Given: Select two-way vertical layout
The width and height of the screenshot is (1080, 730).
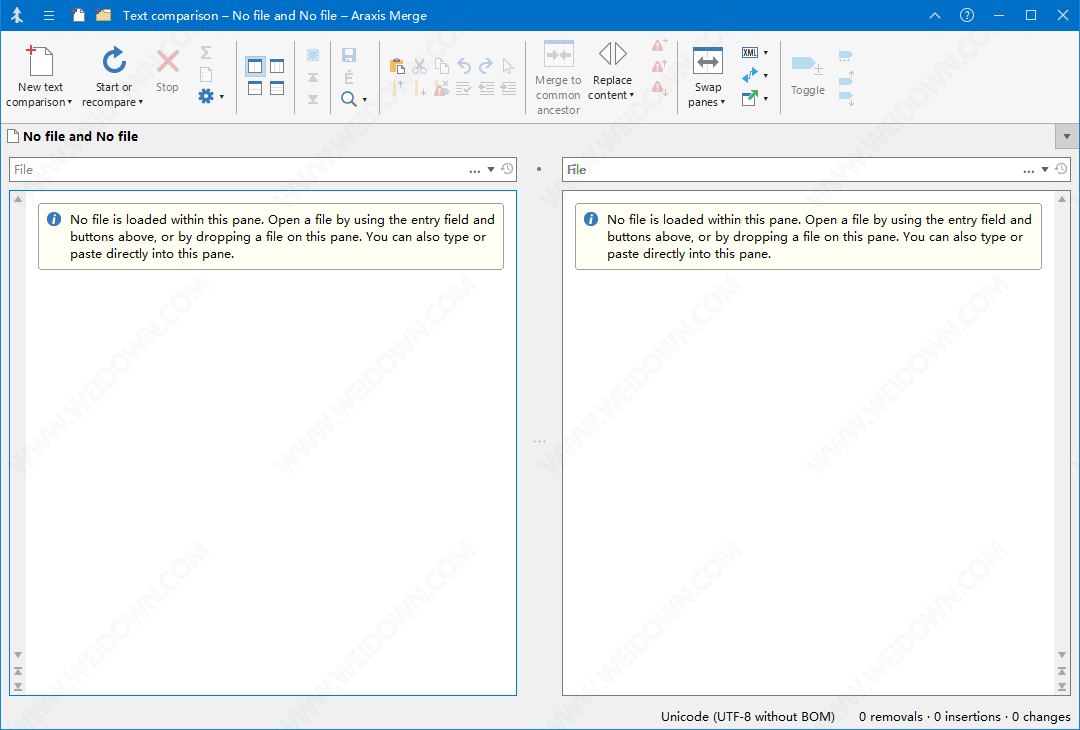Looking at the screenshot, I should [x=255, y=66].
